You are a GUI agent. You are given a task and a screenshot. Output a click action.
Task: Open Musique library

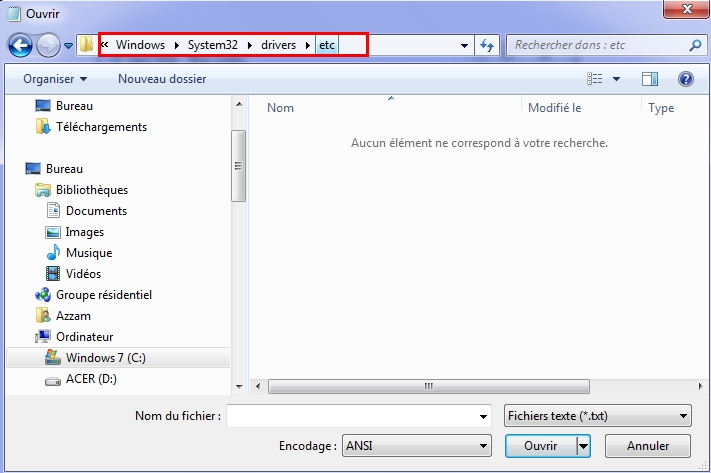(x=89, y=253)
